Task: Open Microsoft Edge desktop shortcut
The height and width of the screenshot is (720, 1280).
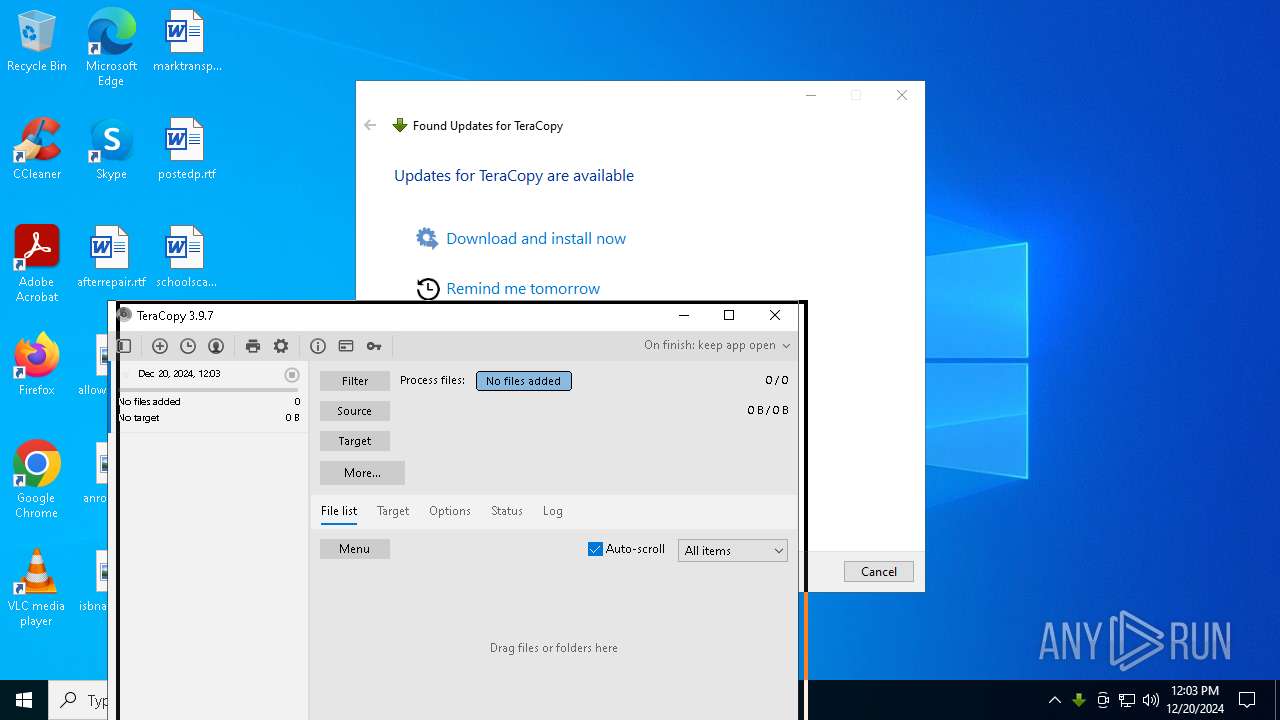Action: click(111, 47)
